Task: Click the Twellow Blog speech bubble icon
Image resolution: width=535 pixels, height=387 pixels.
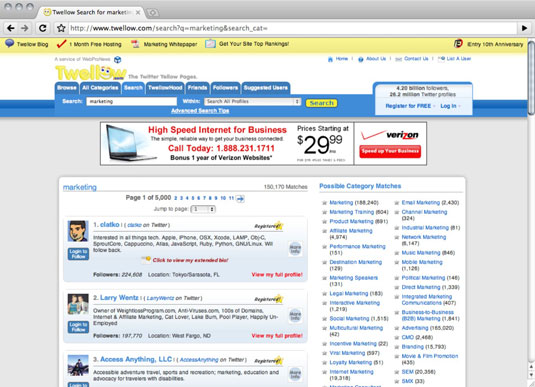Action: point(10,43)
